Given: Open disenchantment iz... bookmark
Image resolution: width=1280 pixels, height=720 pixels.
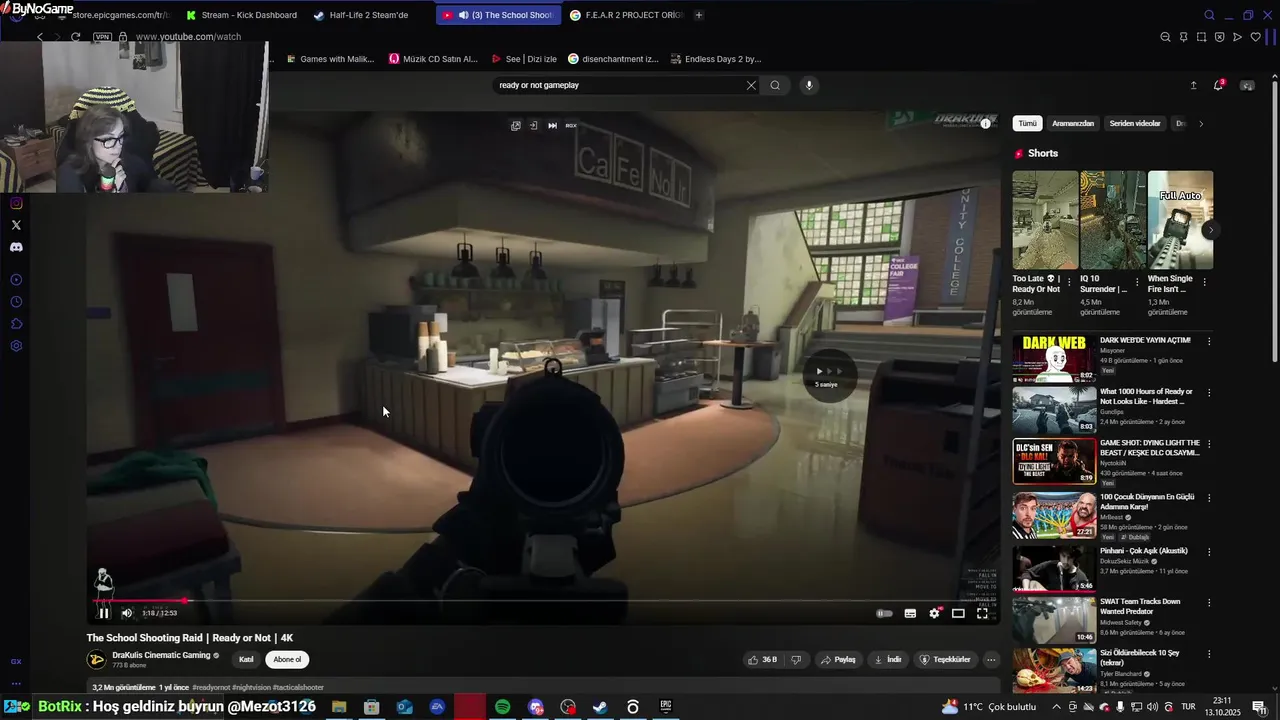Looking at the screenshot, I should click(613, 59).
